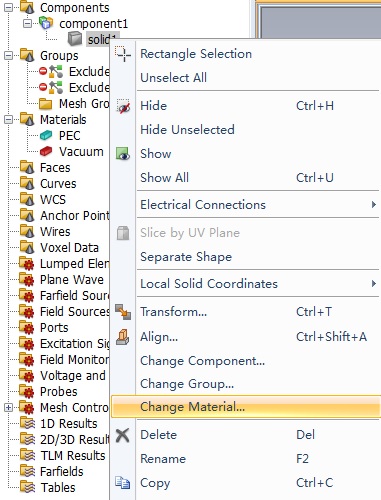Click the Align icon in context menu
This screenshot has width=381, height=500.
pyautogui.click(x=123, y=337)
